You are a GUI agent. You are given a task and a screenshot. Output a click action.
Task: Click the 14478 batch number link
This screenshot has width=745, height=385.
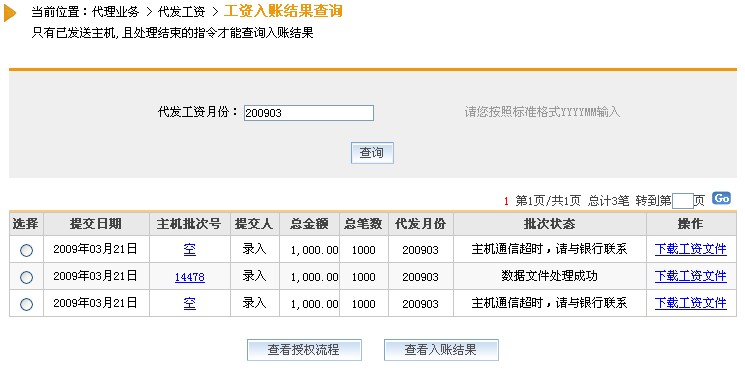(x=190, y=277)
